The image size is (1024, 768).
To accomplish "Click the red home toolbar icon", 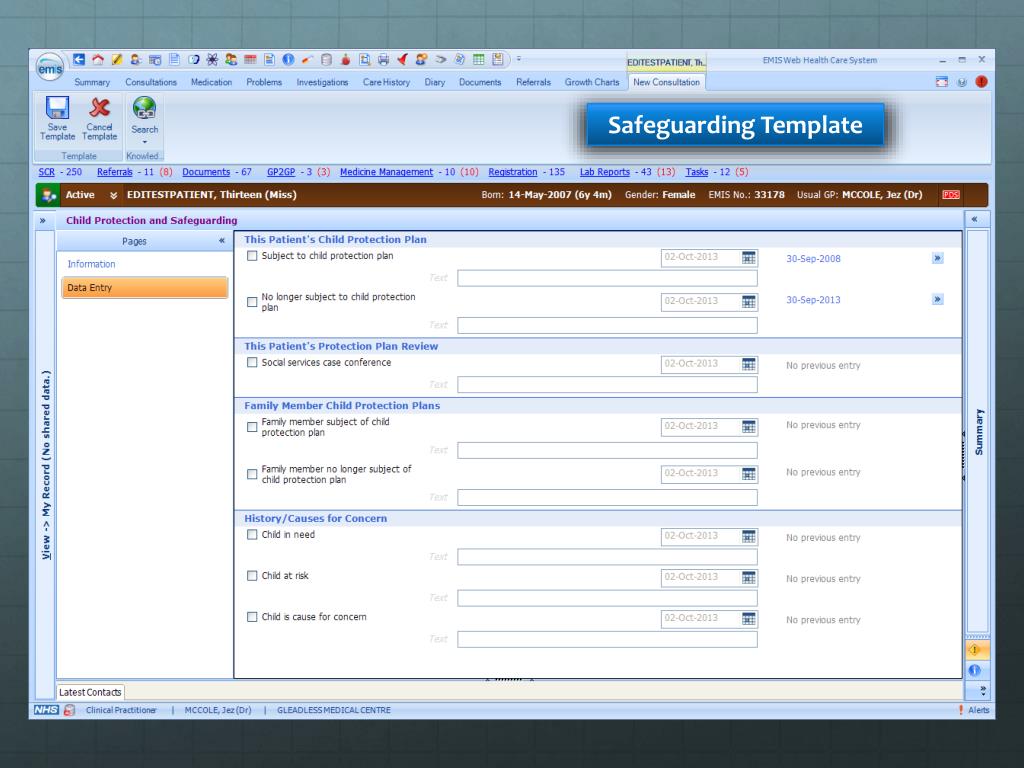I will tap(98, 59).
